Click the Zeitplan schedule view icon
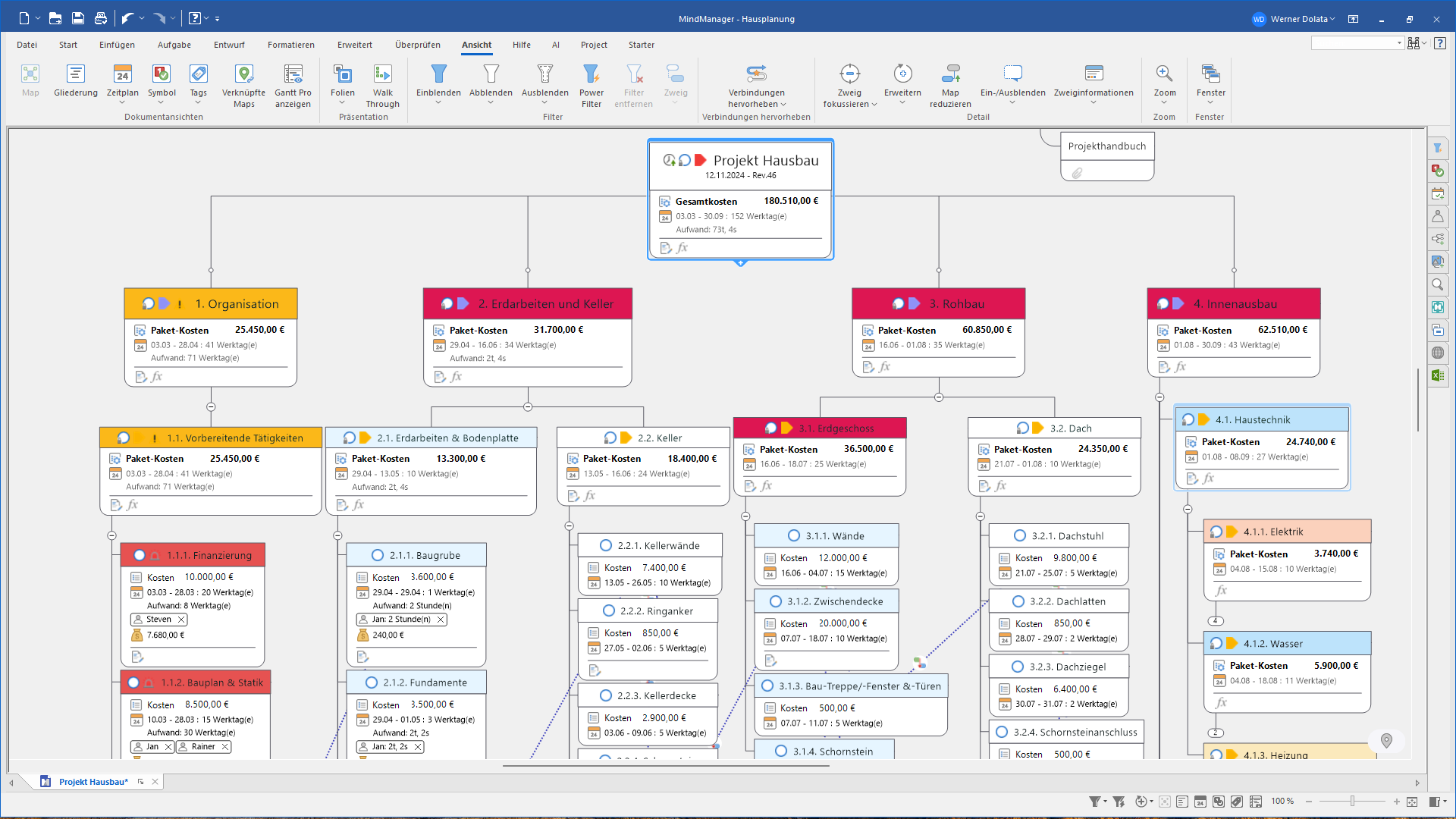 pos(122,74)
